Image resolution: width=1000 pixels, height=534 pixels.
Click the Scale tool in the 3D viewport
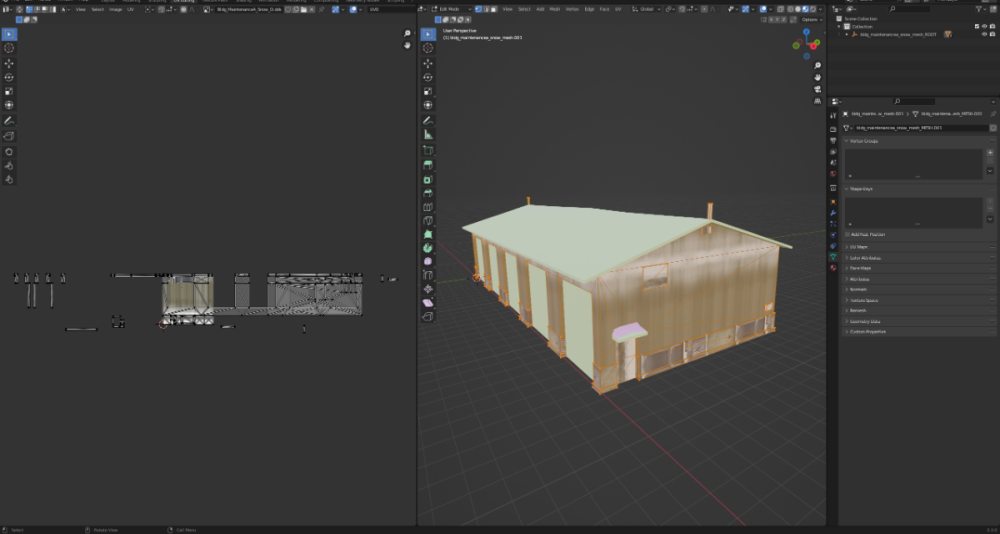coord(429,91)
